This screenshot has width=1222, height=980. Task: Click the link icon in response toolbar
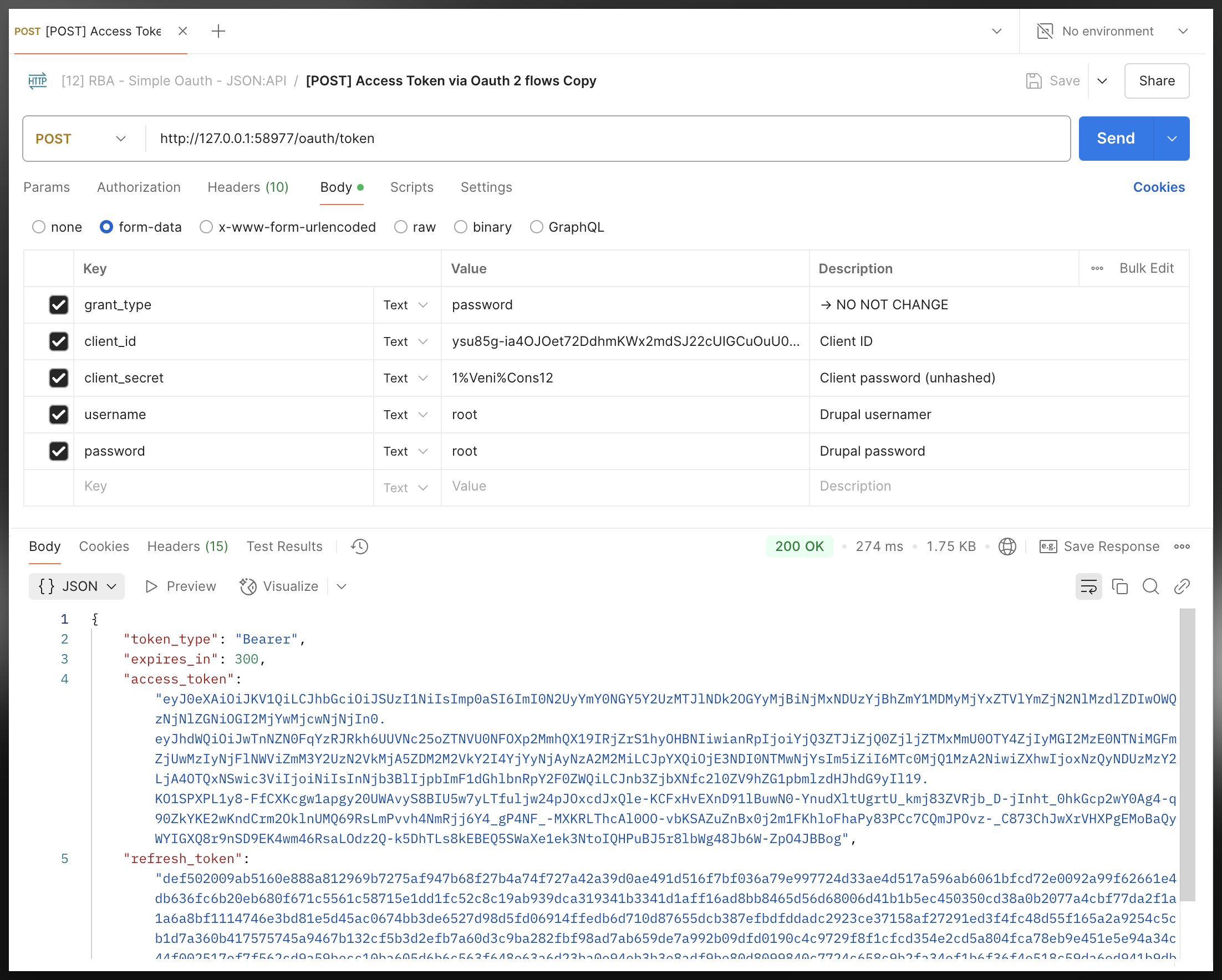tap(1181, 586)
